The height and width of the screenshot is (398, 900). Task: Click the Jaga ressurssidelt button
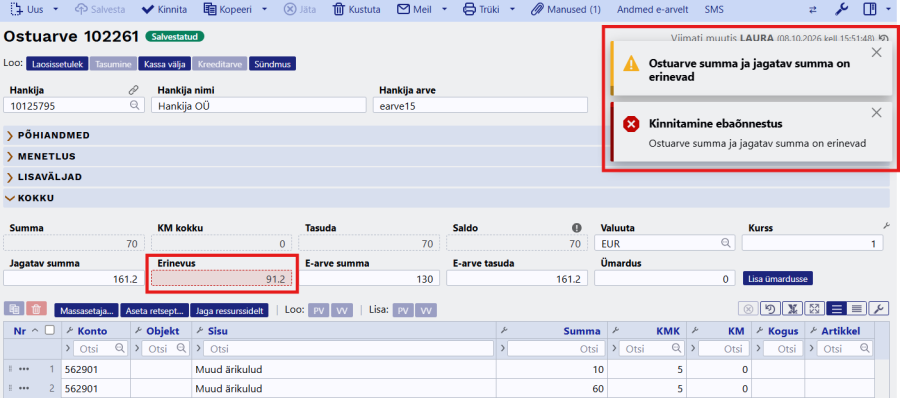pos(230,310)
